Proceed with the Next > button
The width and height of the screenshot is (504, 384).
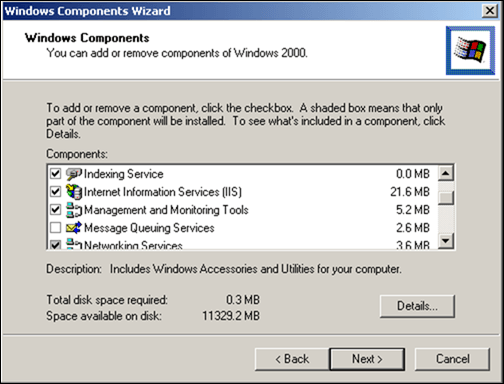367,359
